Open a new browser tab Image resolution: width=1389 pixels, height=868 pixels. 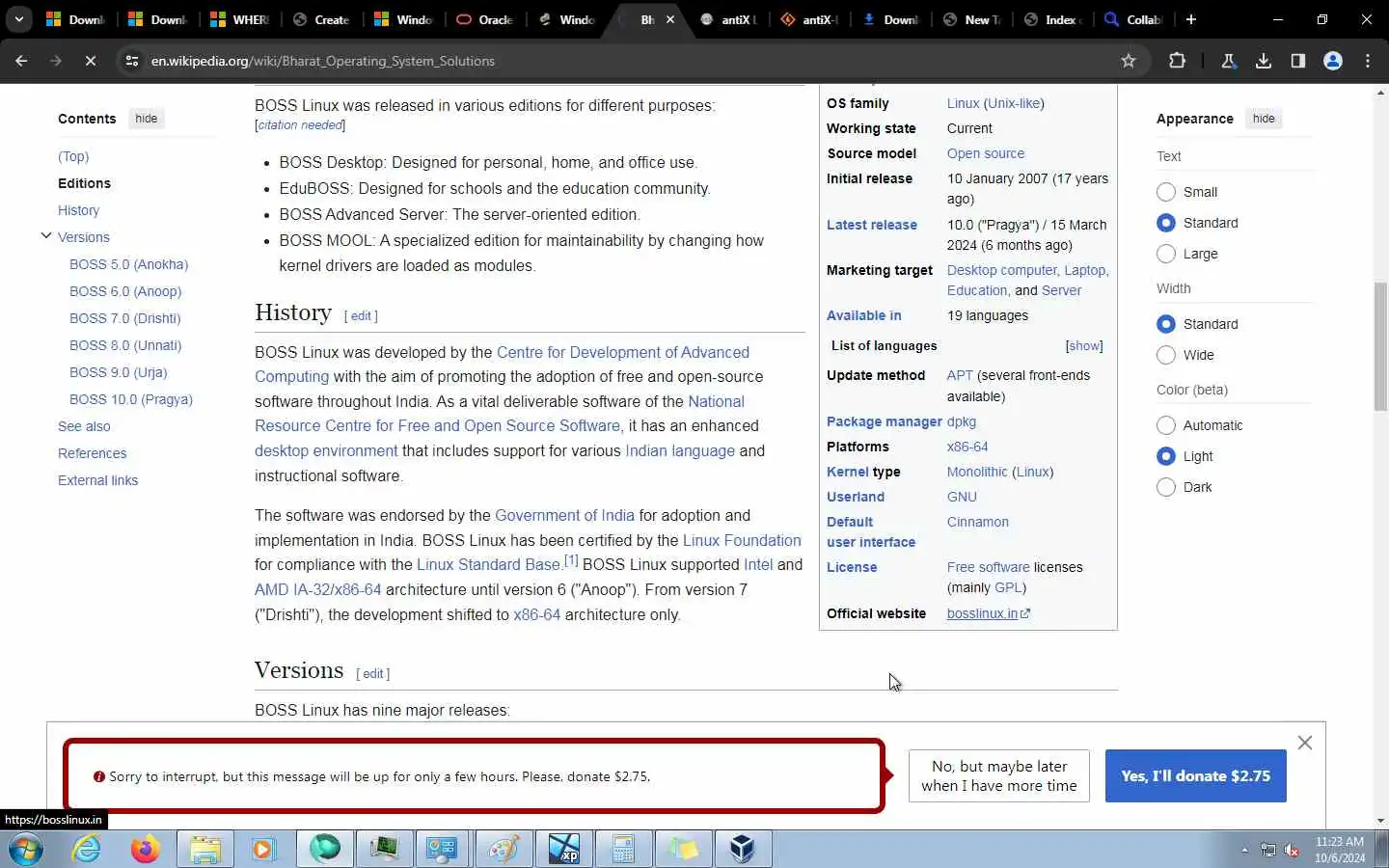[1191, 19]
